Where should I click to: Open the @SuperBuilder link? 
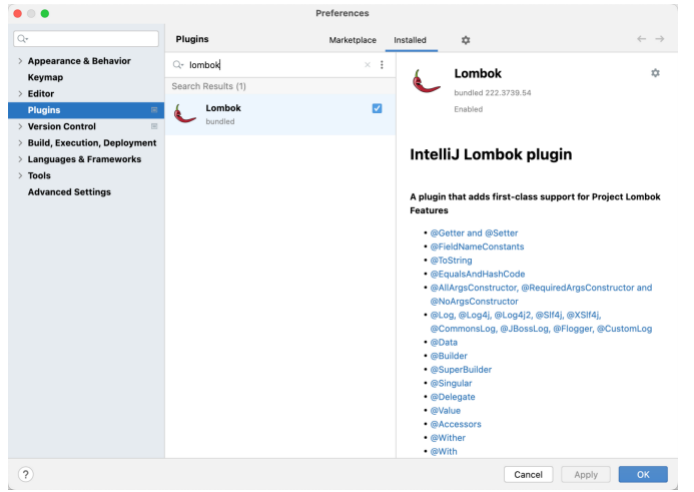click(461, 369)
